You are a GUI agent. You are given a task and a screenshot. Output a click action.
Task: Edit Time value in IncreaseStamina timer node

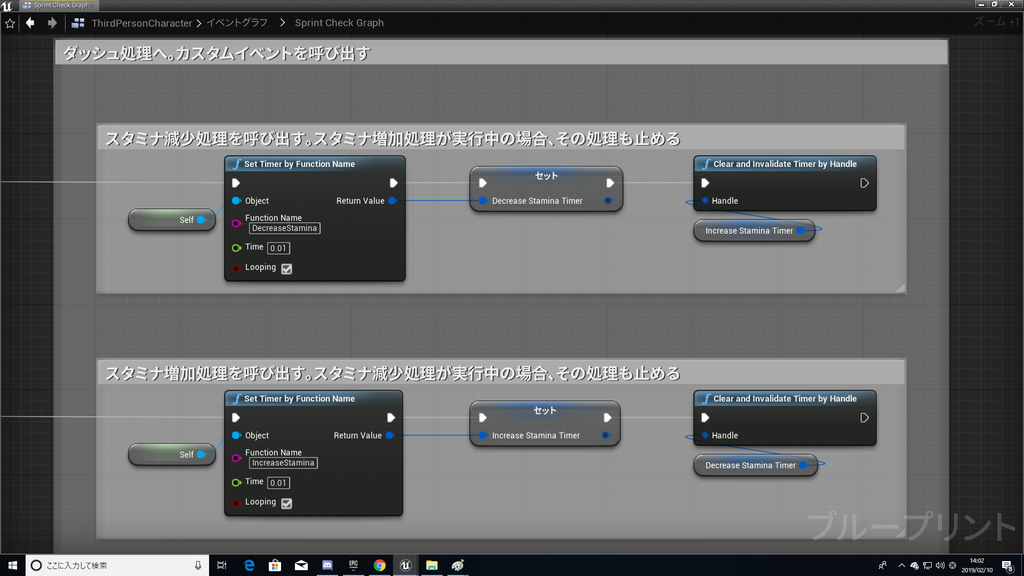(x=278, y=483)
